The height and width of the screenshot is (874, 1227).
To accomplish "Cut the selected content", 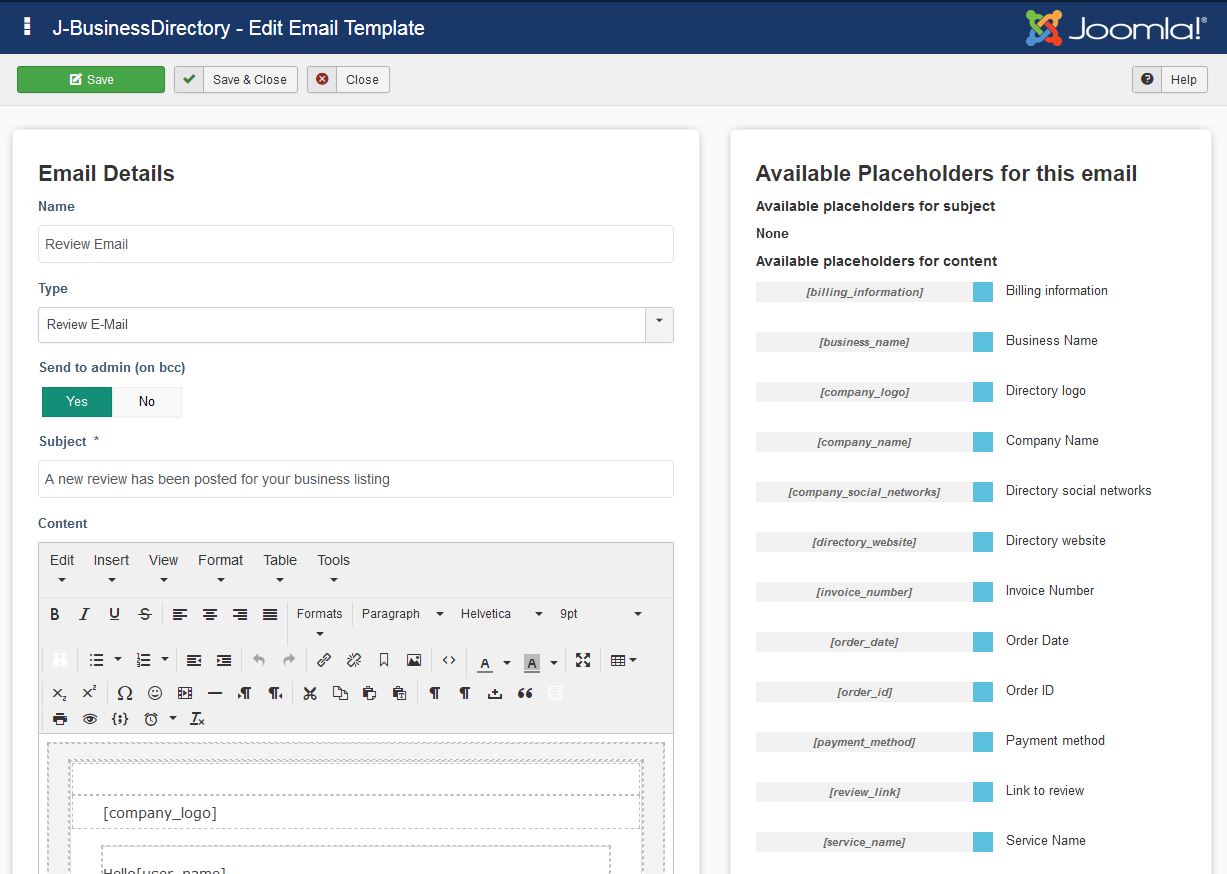I will click(x=310, y=693).
